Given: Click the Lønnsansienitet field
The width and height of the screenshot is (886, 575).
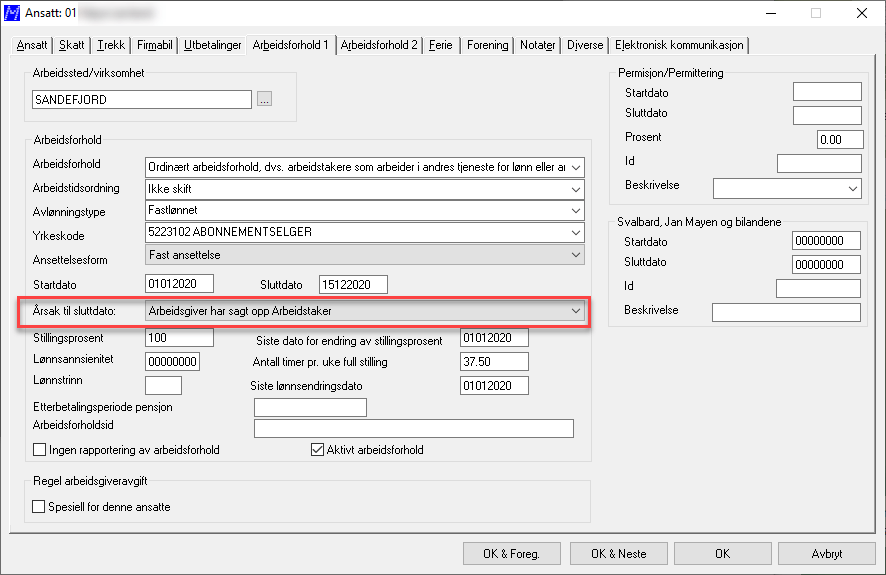Looking at the screenshot, I should point(172,361).
